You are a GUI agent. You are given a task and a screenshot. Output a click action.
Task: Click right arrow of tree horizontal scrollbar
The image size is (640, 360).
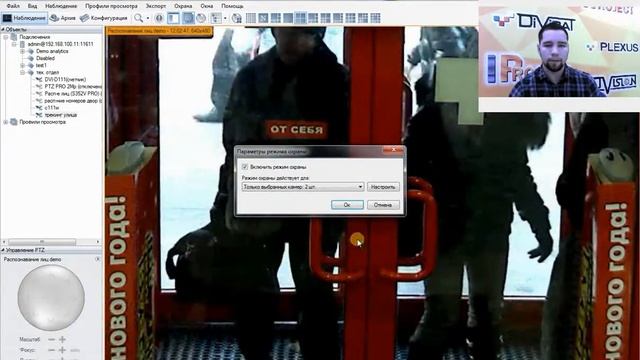pos(98,242)
